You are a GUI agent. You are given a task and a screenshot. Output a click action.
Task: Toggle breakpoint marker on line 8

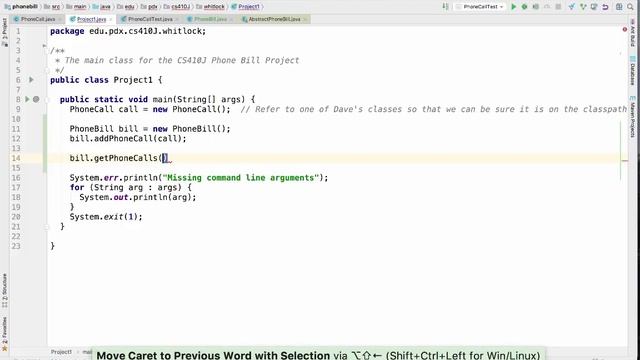(36, 99)
